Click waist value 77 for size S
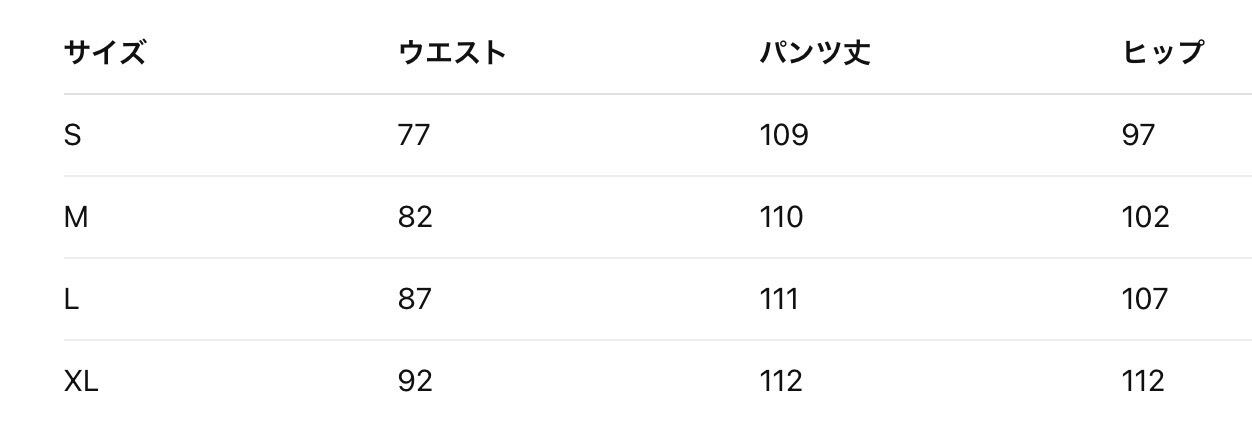 point(414,135)
